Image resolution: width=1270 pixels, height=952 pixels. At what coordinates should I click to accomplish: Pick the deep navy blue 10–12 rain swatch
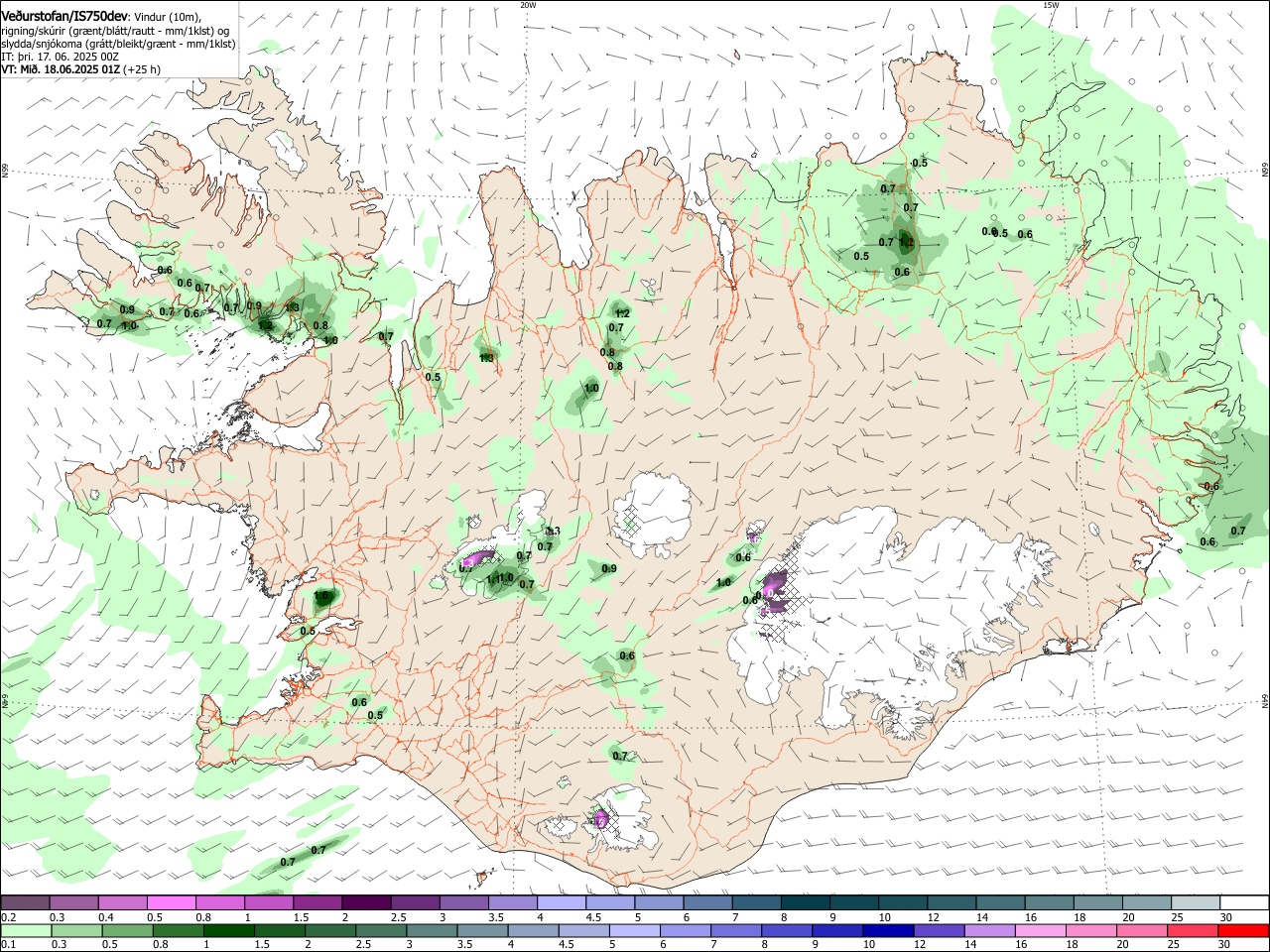pos(887,930)
